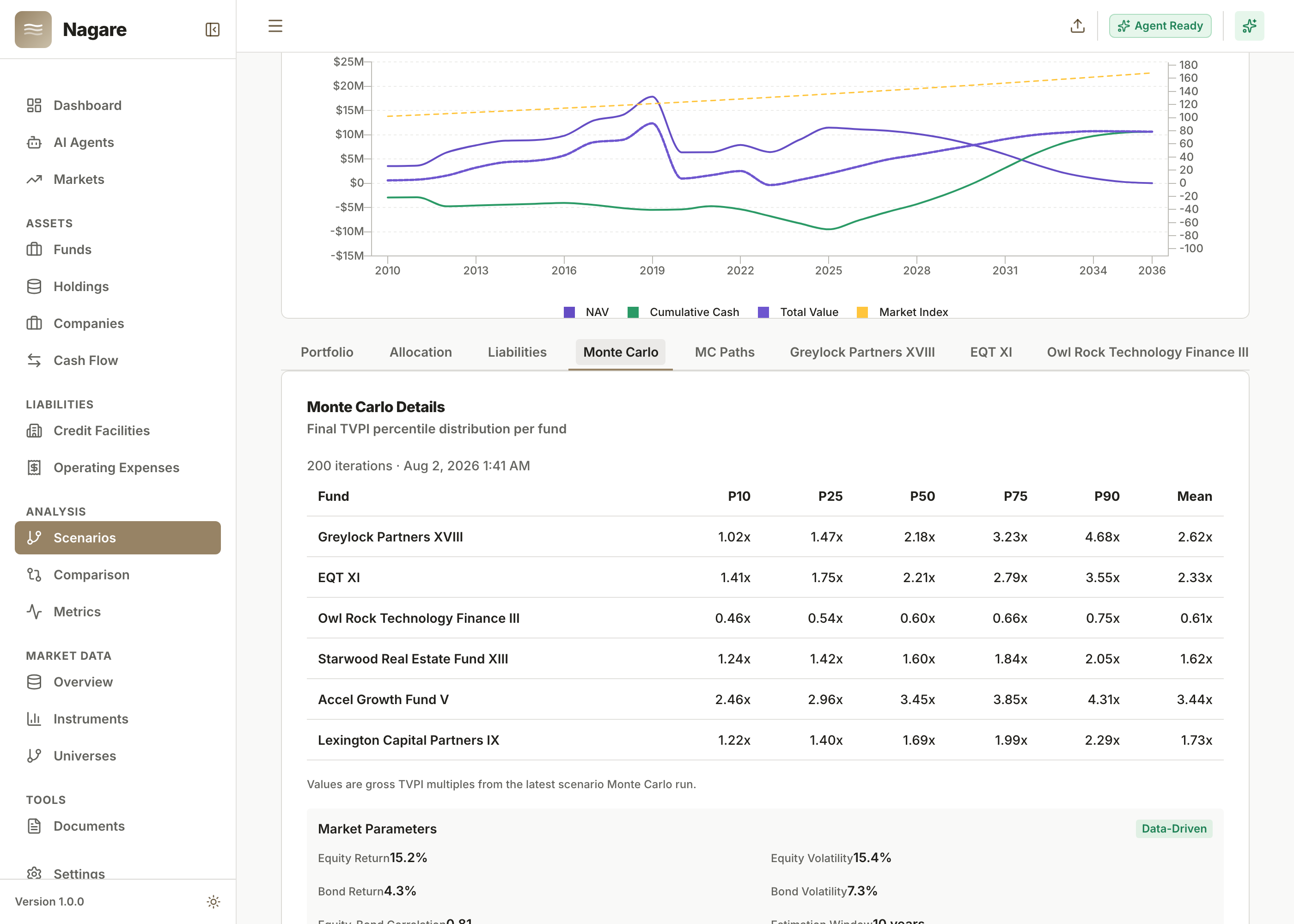Click the Cash Flow arrows icon

click(34, 360)
